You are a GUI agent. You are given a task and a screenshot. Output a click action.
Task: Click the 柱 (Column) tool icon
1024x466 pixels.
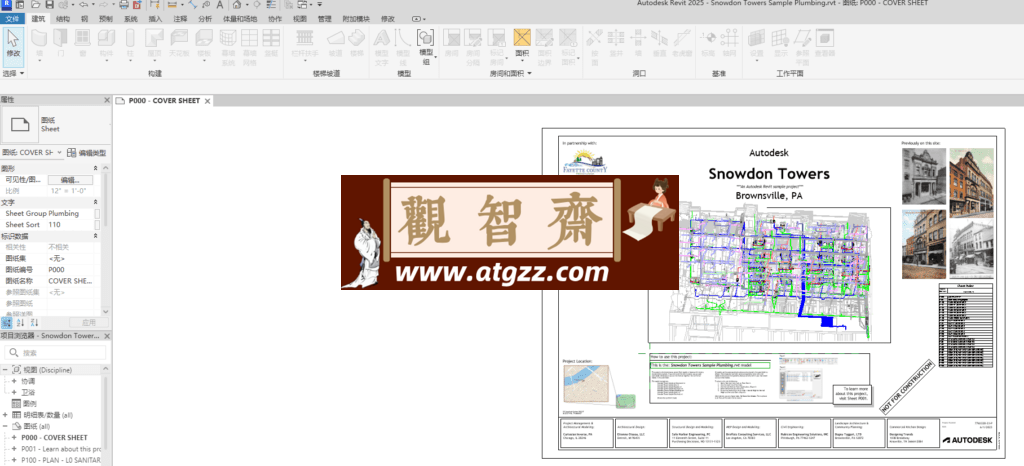[130, 38]
